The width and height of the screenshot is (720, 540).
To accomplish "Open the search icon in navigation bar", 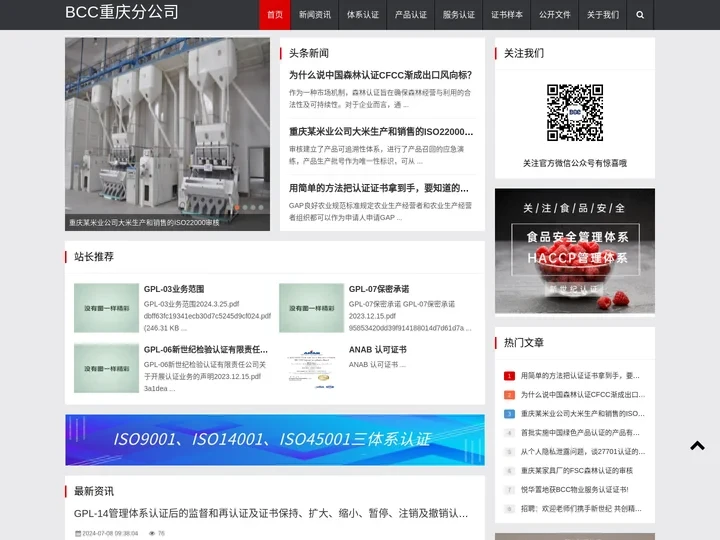I will (x=640, y=15).
